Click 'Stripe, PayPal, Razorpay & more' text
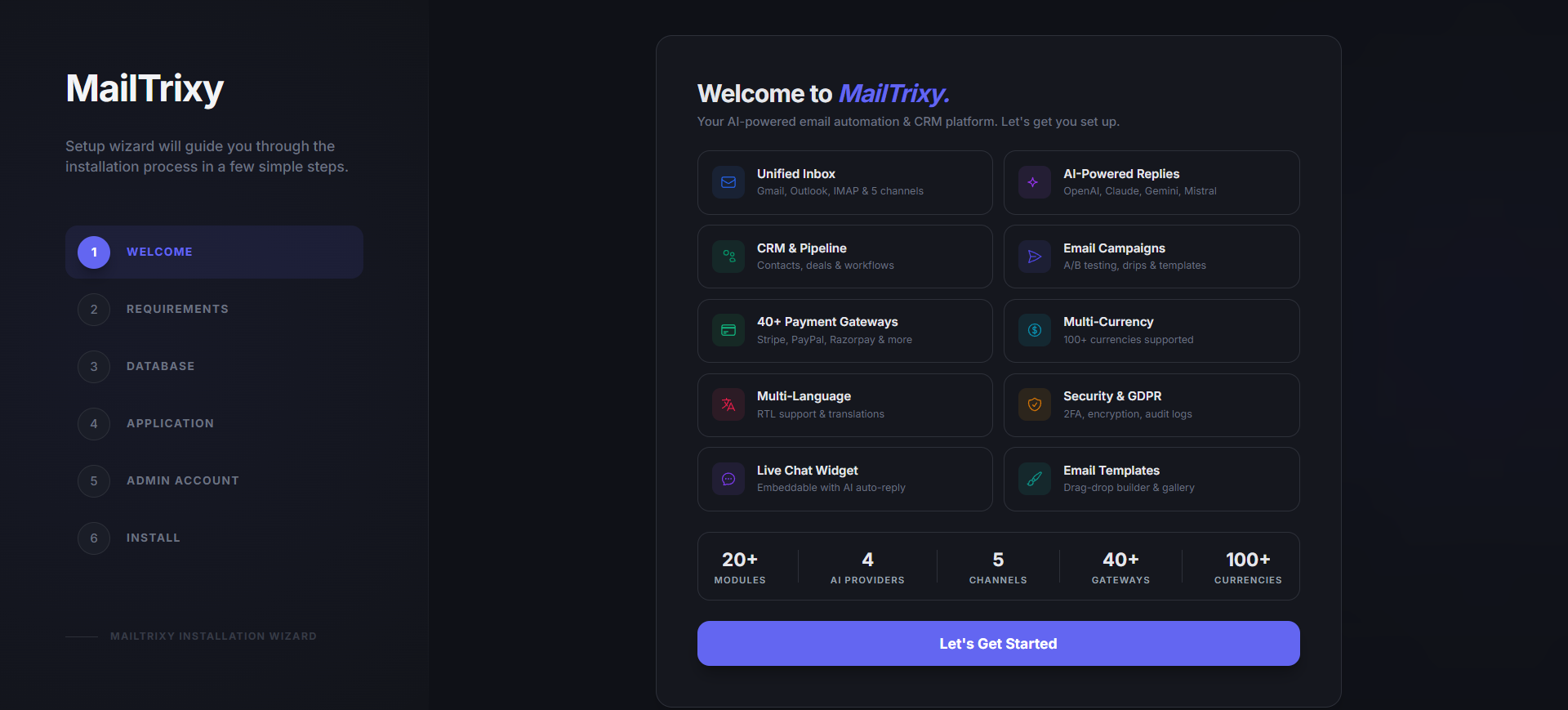Viewport: 1568px width, 710px height. [835, 340]
